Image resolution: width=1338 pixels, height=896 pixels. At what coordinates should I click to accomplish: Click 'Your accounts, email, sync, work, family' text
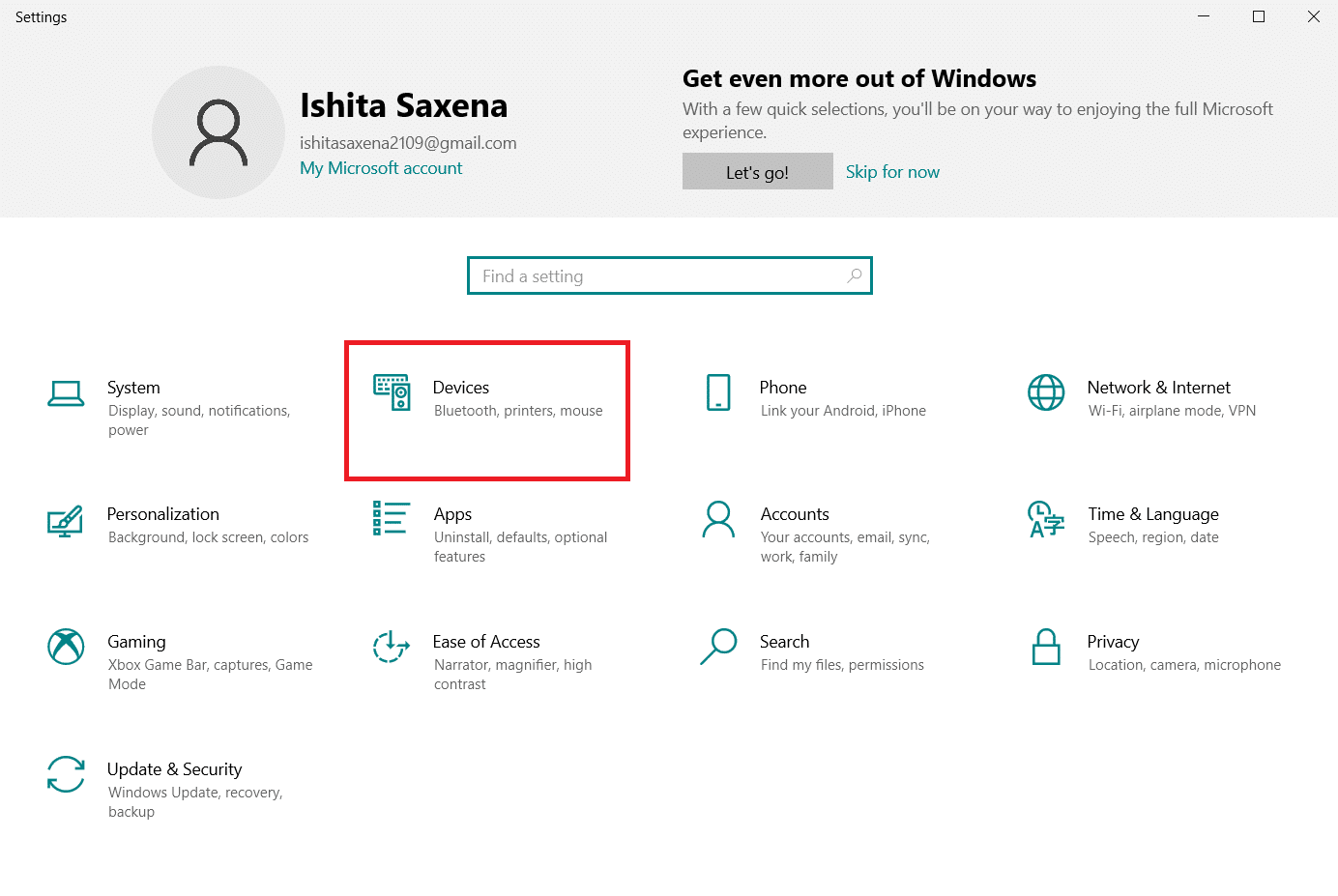(845, 547)
